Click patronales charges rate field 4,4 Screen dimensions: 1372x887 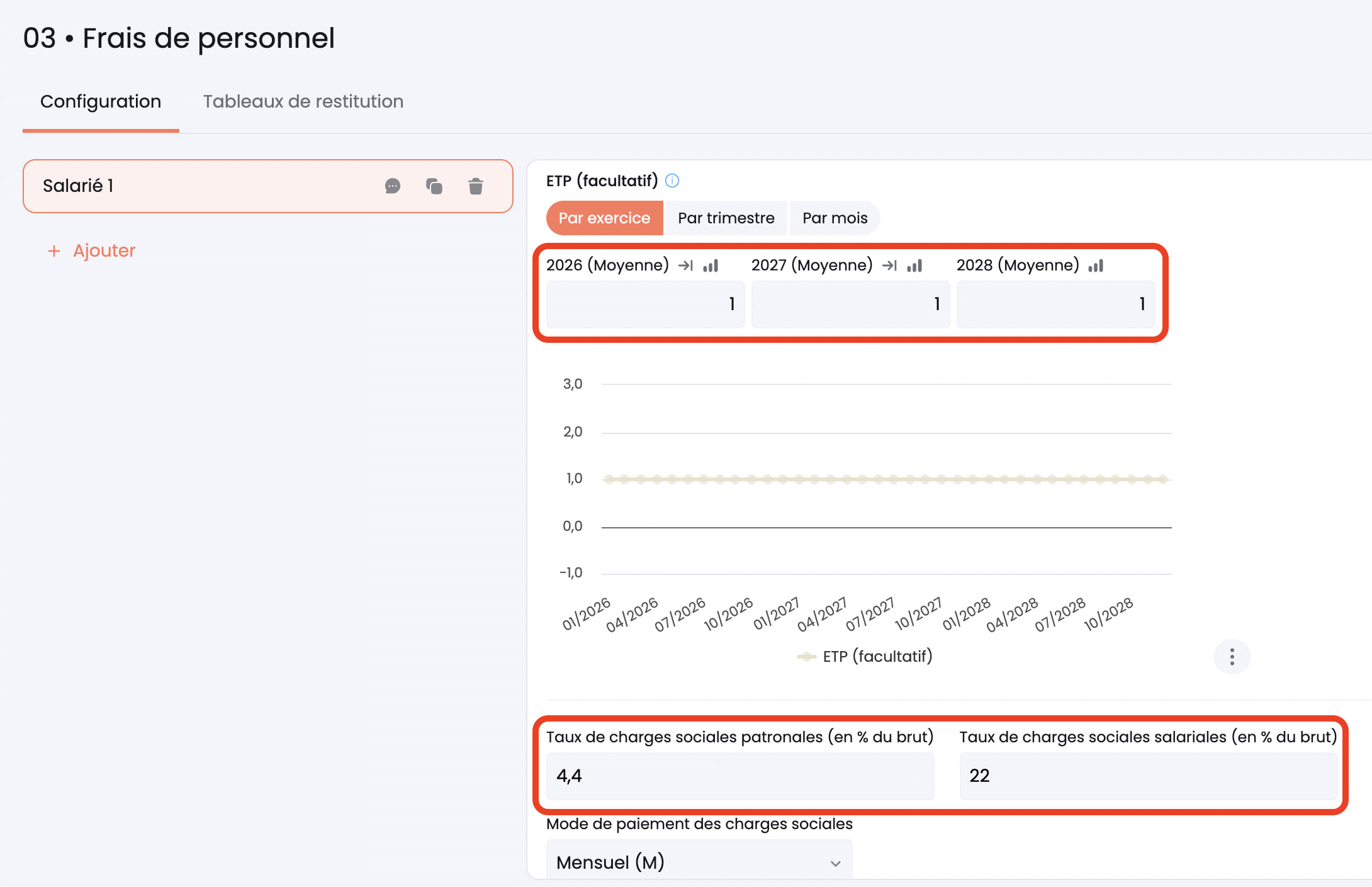click(739, 776)
